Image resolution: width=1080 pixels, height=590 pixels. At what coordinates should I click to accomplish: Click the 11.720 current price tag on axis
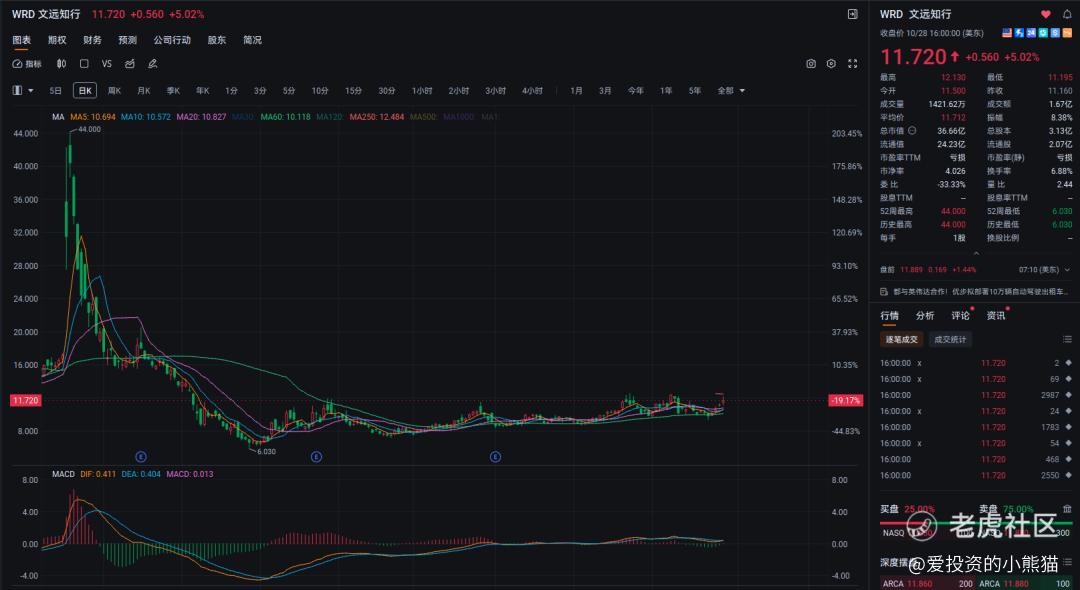click(x=25, y=400)
